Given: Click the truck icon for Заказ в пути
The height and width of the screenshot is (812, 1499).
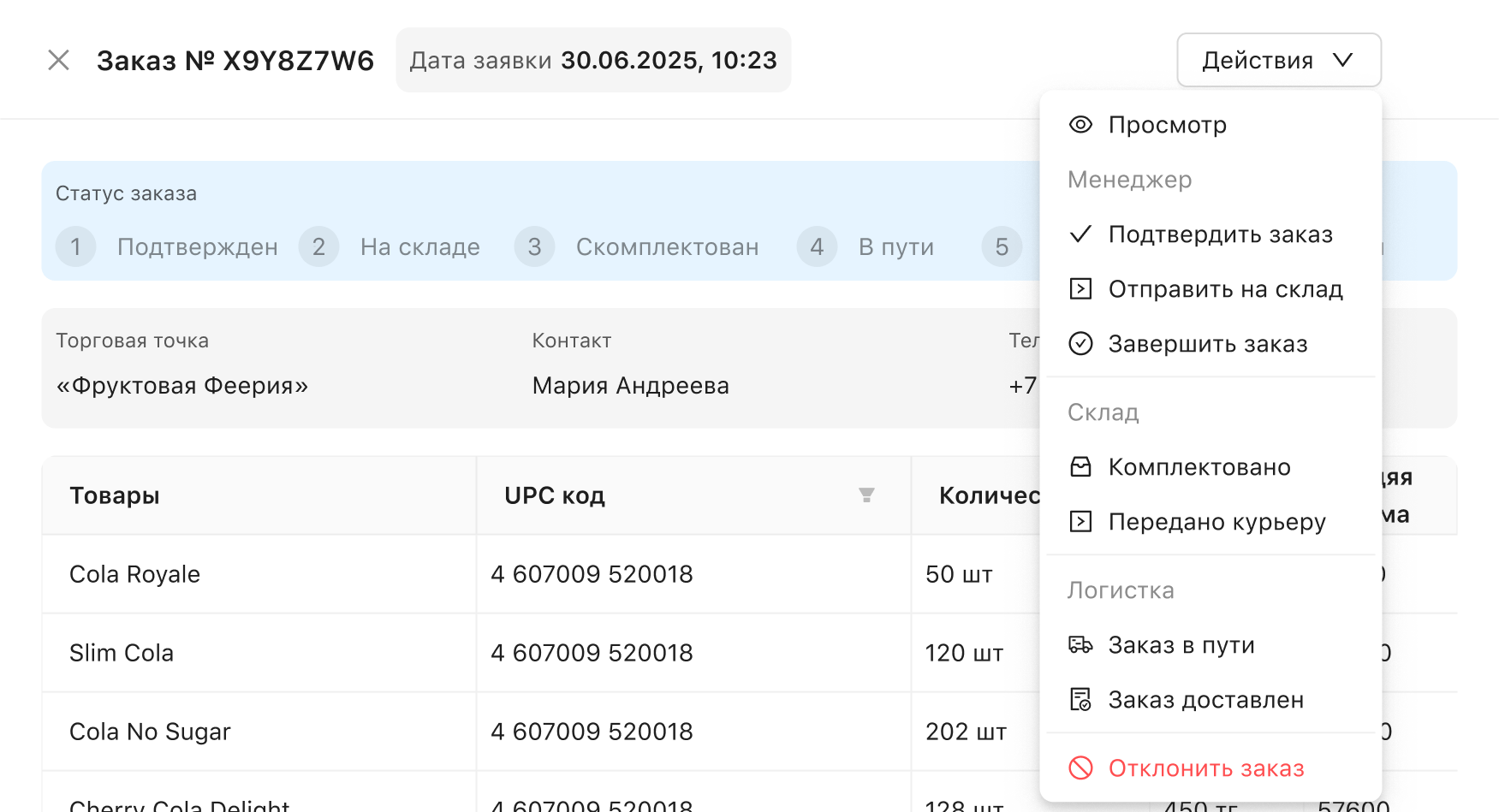Looking at the screenshot, I should click(x=1080, y=645).
